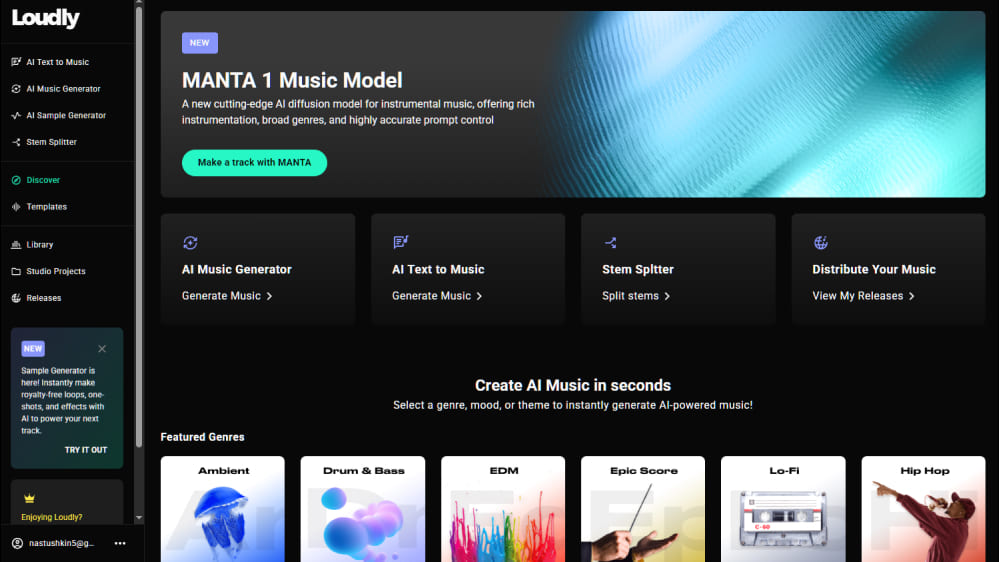This screenshot has height=562, width=999.
Task: Open Generate Music under AI Music Generator
Action: click(x=227, y=296)
